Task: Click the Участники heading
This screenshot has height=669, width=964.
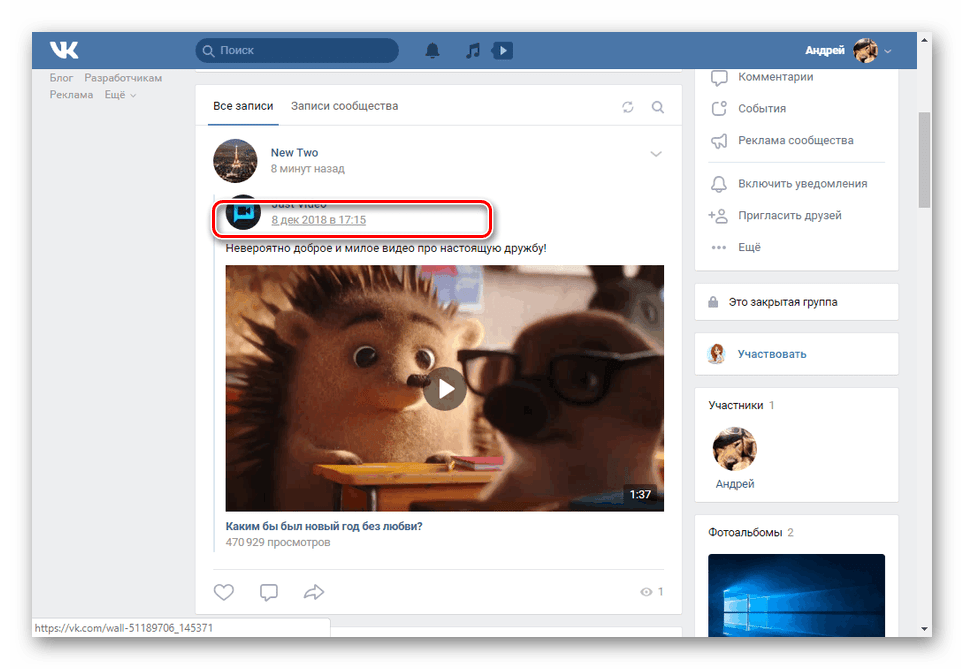Action: click(x=735, y=405)
